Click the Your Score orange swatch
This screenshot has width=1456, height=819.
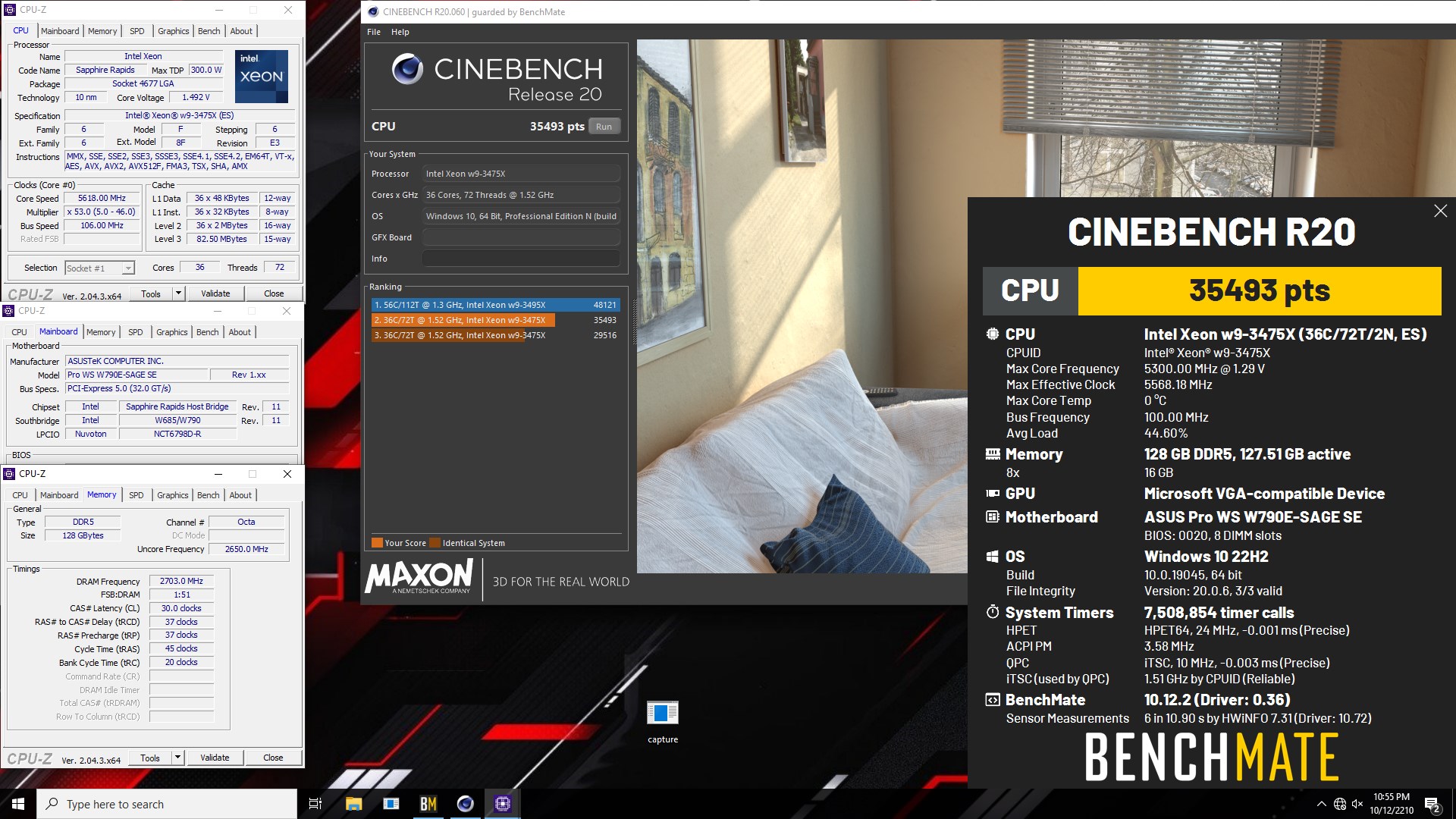tap(377, 543)
